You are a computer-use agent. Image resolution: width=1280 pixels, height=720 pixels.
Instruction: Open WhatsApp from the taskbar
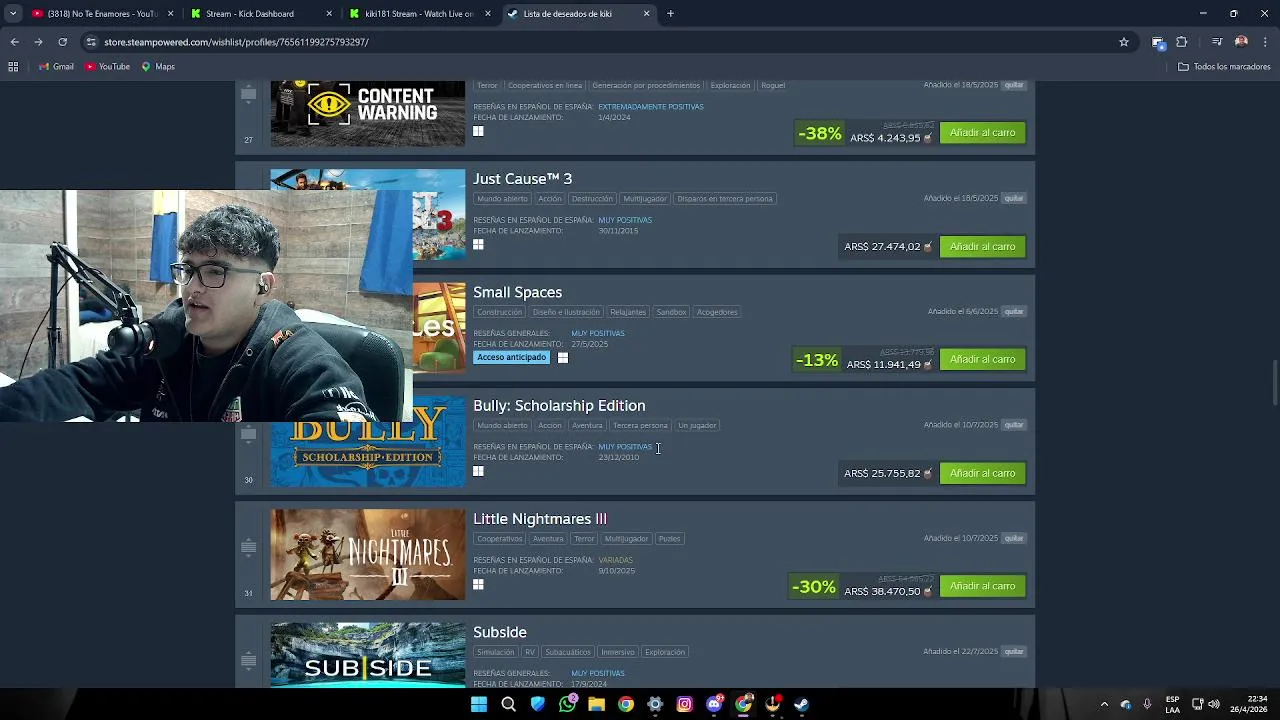(x=567, y=704)
